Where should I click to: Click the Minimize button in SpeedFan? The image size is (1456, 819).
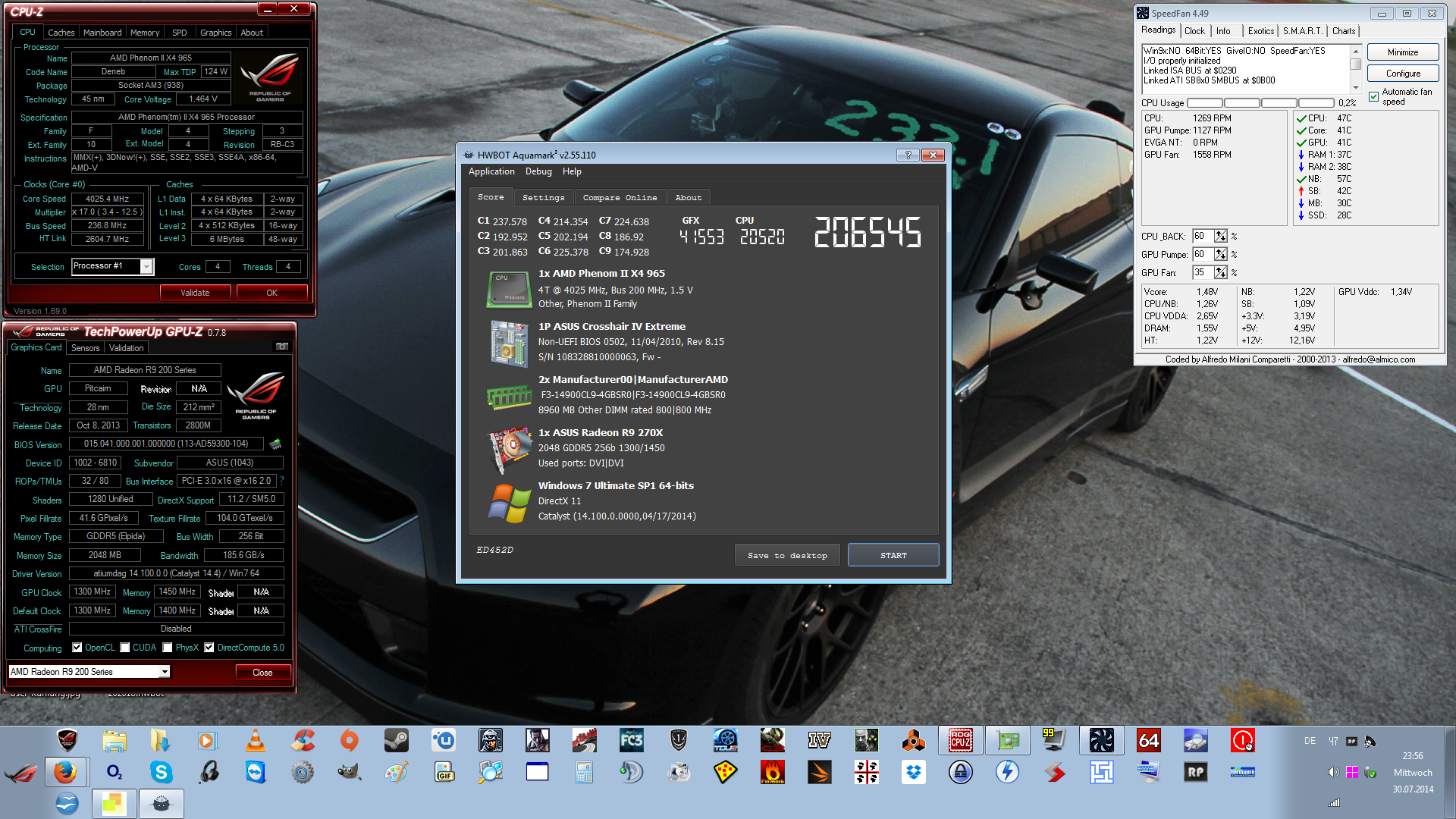[1403, 52]
